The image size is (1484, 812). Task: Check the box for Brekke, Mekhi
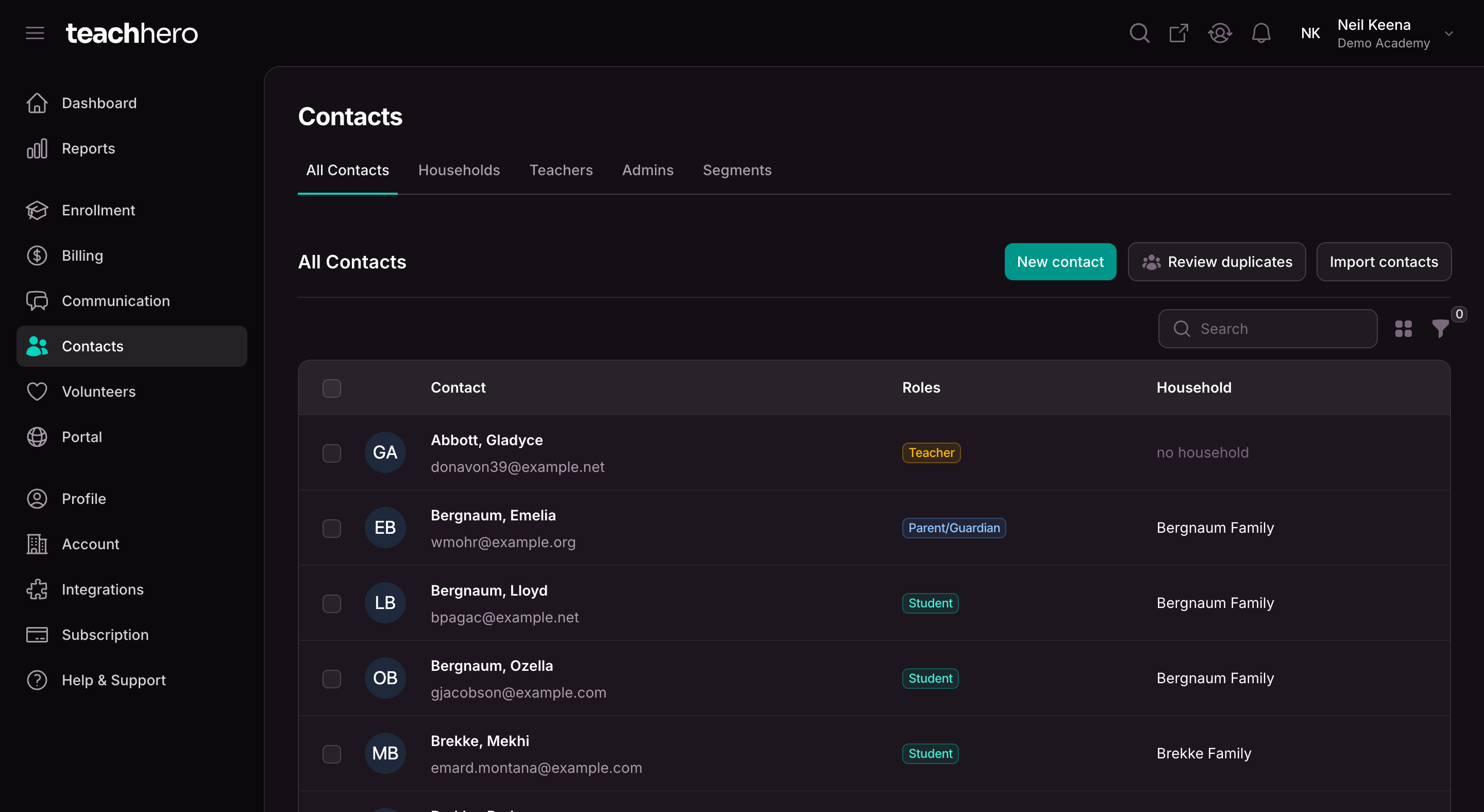(332, 754)
